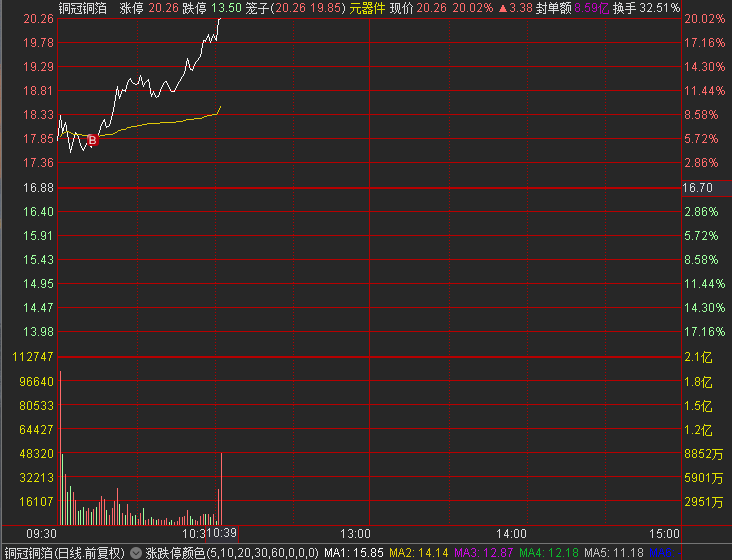Open the indicator dropdown beside 铜冠铜箔(日线.前复权)
This screenshot has width=732, height=560.
(135, 553)
